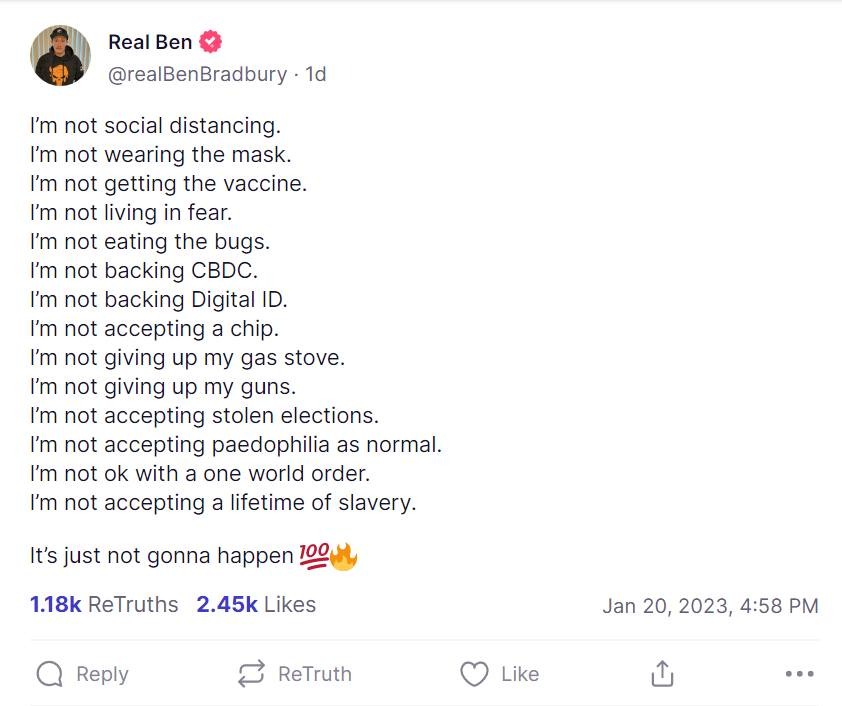Screen dimensions: 842x706
Task: Click the Jan 20, 2023 timestamp
Action: pyautogui.click(x=710, y=605)
